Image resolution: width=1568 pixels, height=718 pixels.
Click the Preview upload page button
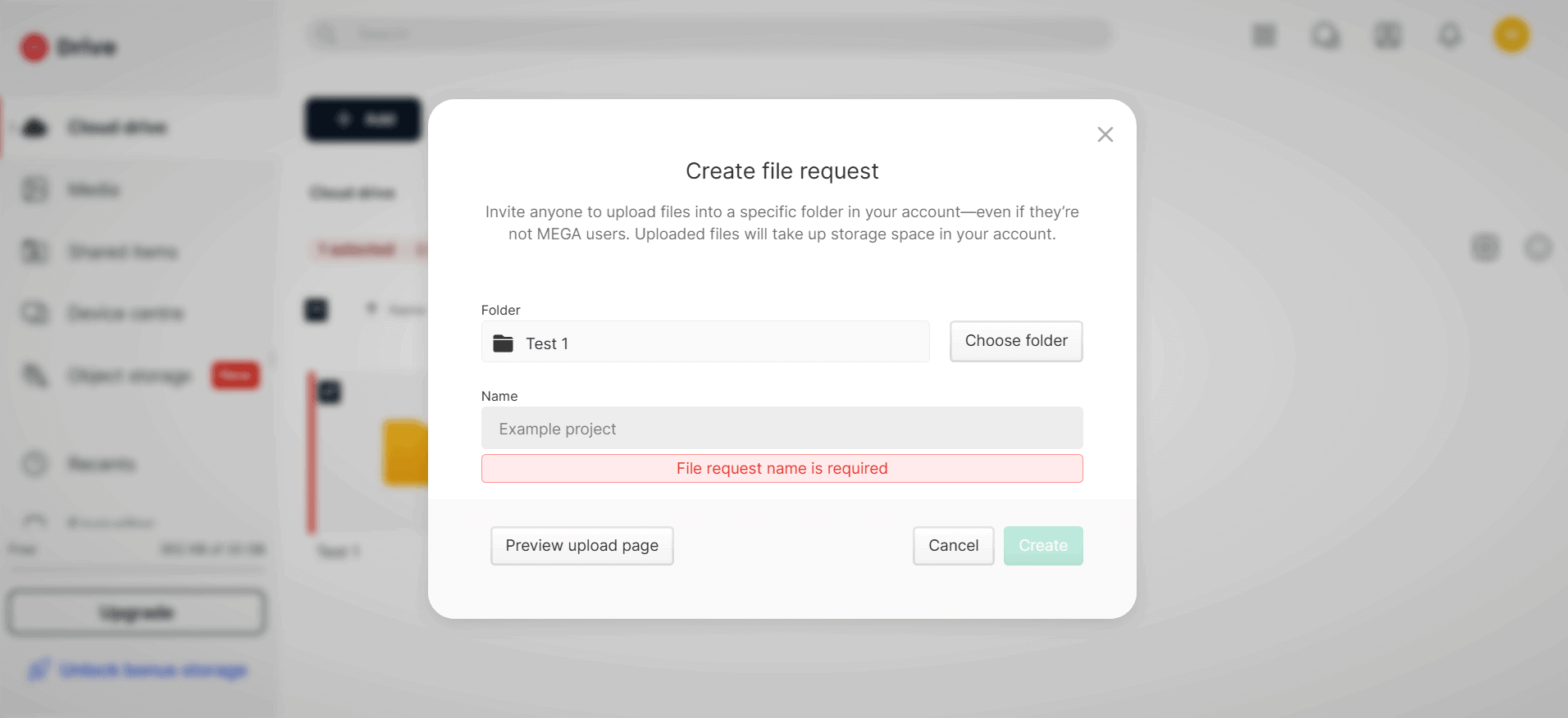(581, 546)
